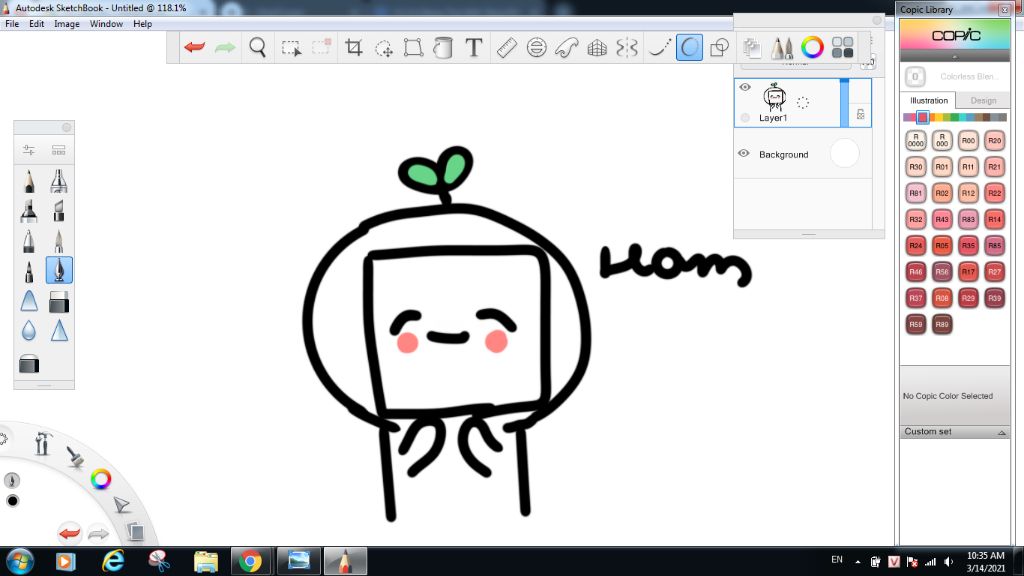The height and width of the screenshot is (576, 1024).
Task: Select the Colorless Blender button
Action: point(915,76)
